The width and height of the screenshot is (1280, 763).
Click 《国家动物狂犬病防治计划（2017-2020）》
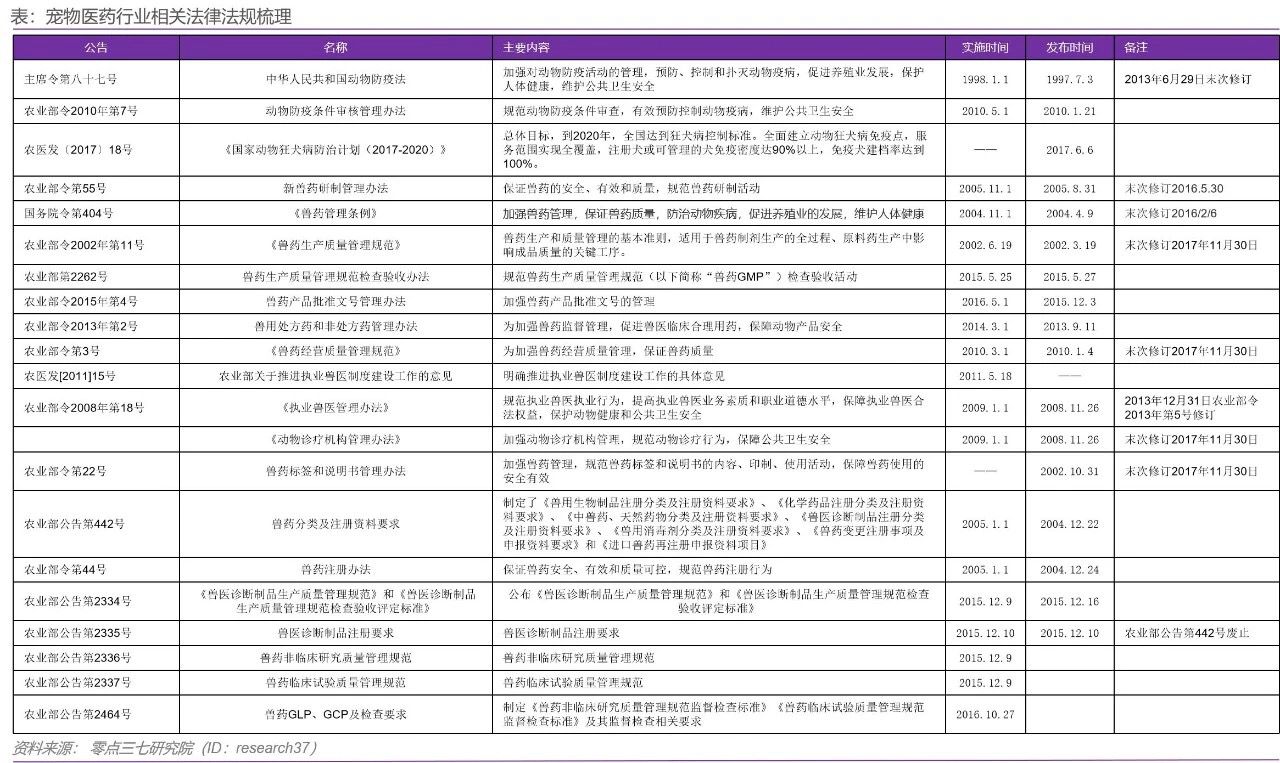point(336,150)
